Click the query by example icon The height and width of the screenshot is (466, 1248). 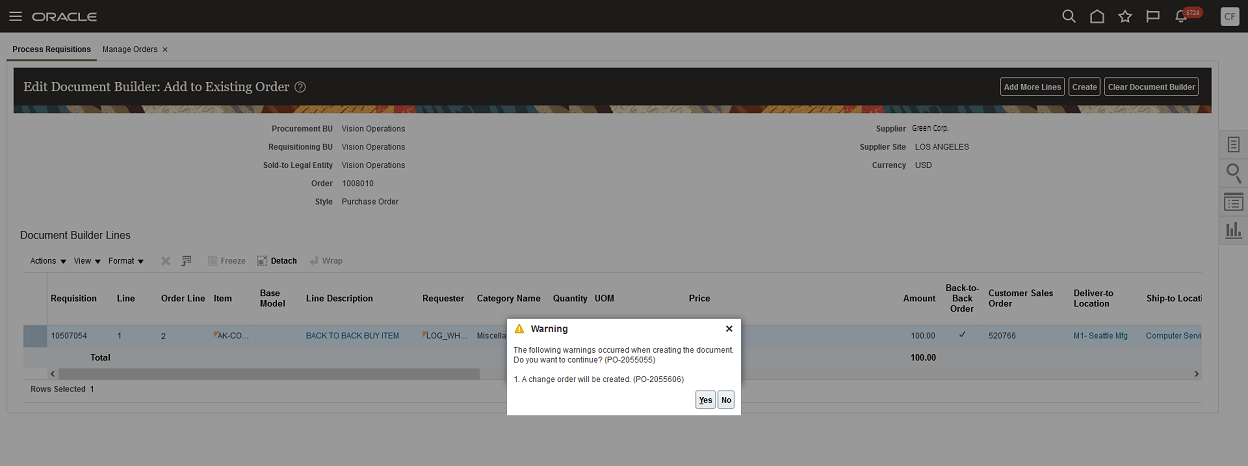coord(186,261)
